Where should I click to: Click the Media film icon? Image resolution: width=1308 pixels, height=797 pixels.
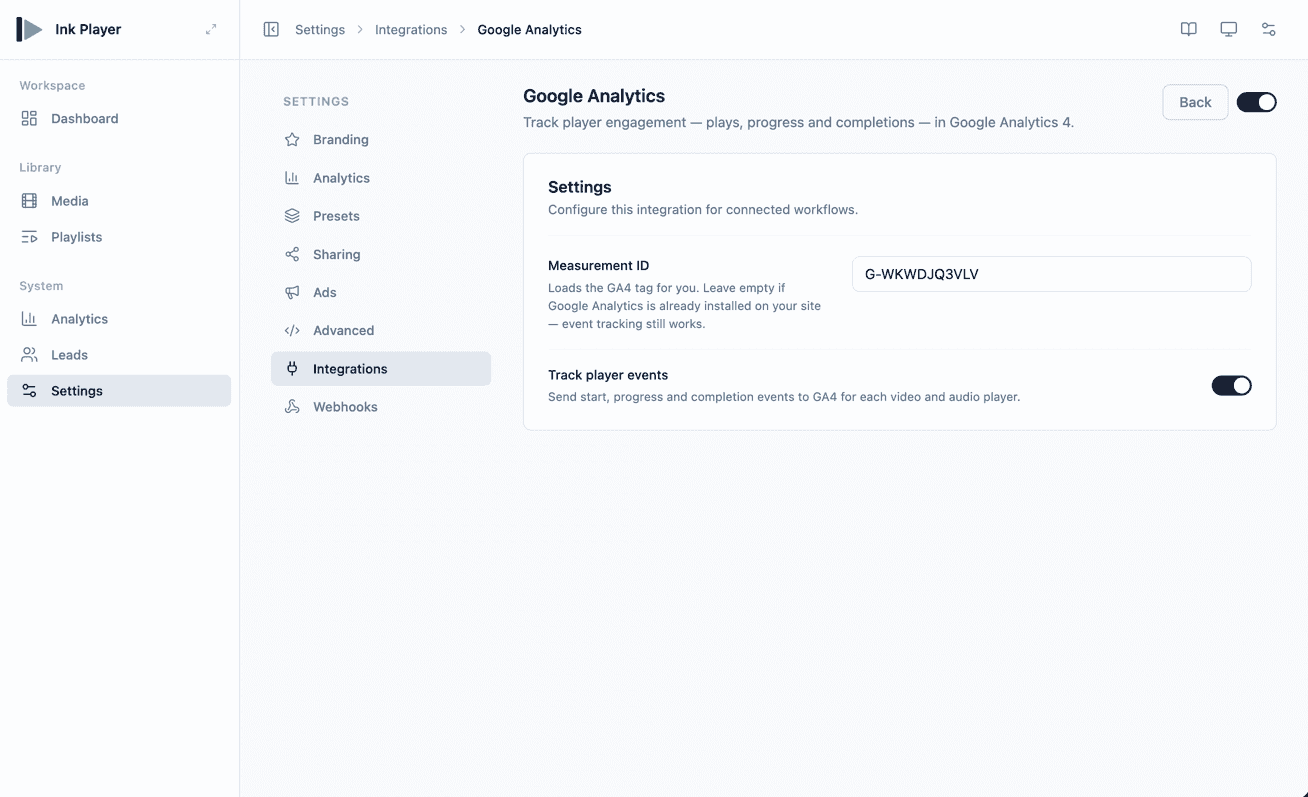click(x=29, y=201)
